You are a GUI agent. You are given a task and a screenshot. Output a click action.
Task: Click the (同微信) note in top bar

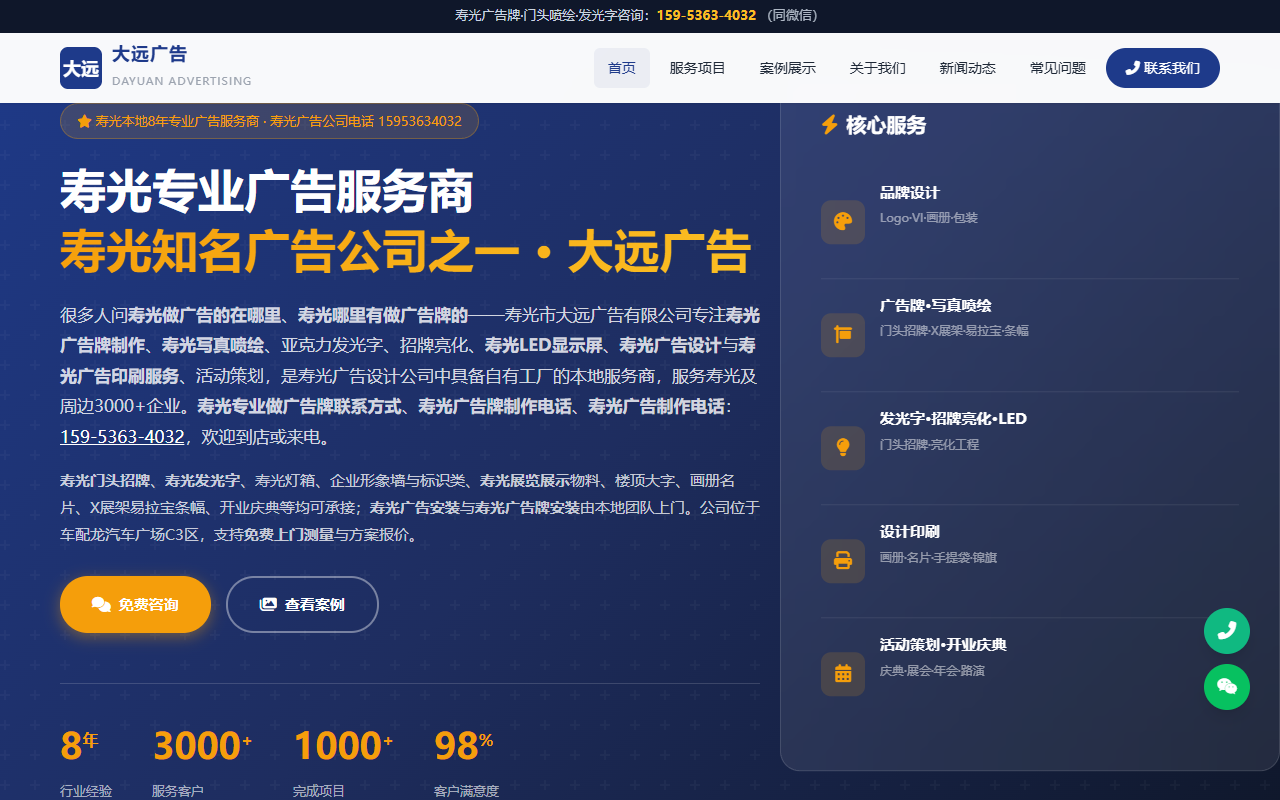[x=792, y=15]
